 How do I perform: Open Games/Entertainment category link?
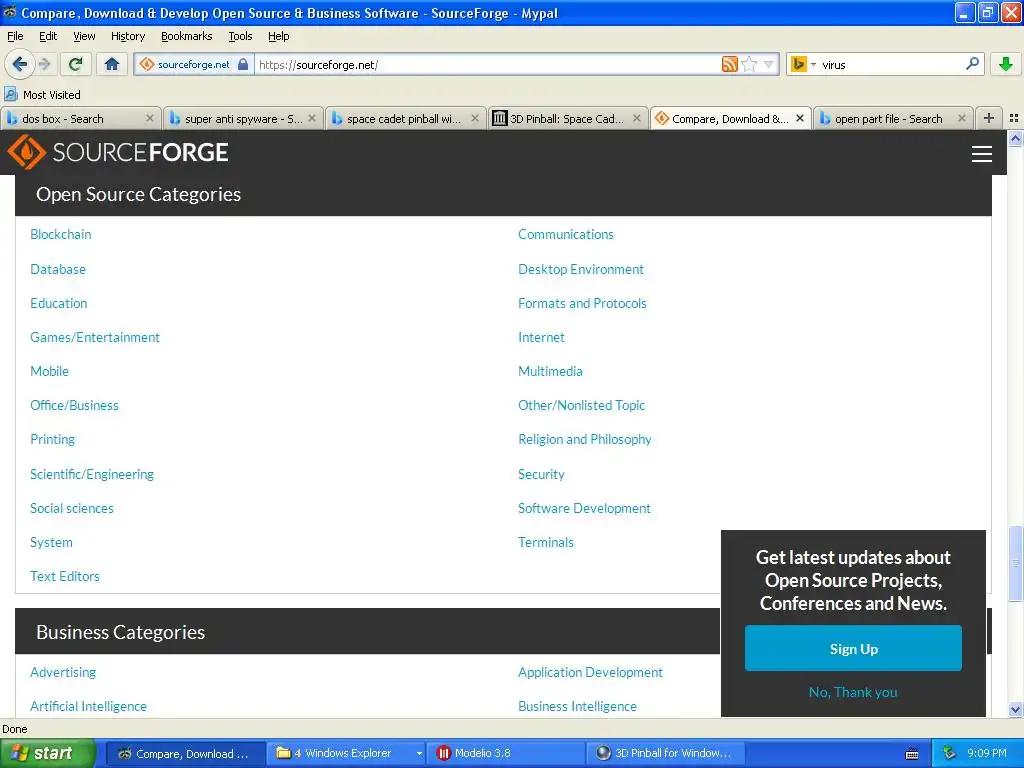pyautogui.click(x=95, y=337)
